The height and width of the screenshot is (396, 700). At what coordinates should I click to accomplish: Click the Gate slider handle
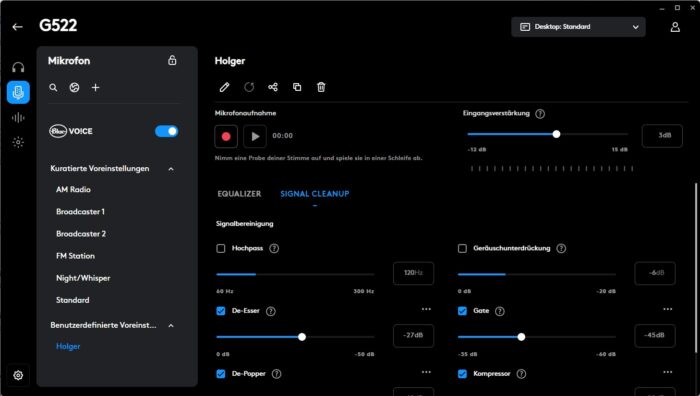pos(521,337)
